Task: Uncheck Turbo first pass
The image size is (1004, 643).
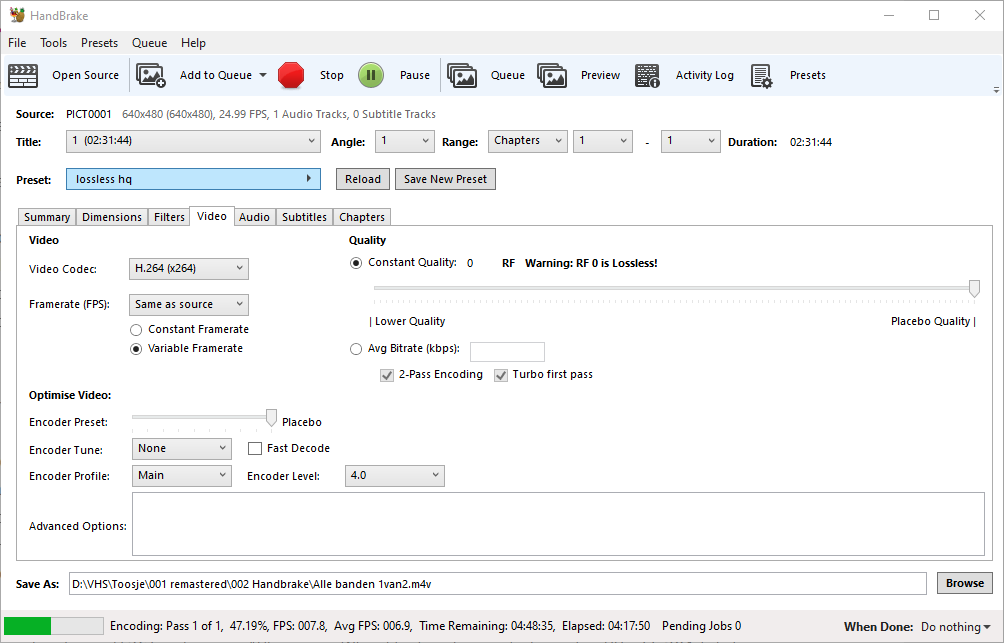Action: [500, 375]
